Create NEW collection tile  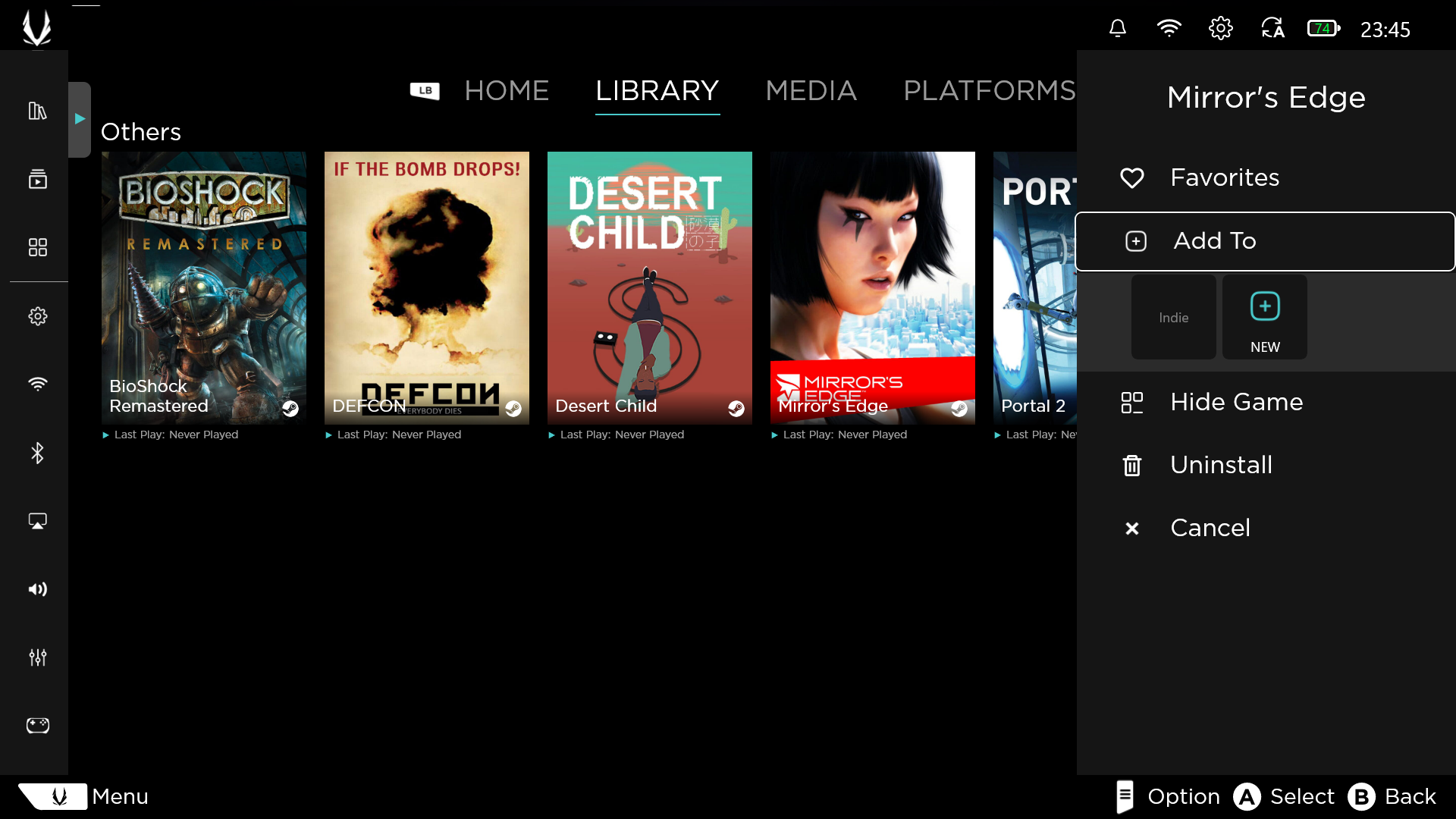pyautogui.click(x=1265, y=317)
